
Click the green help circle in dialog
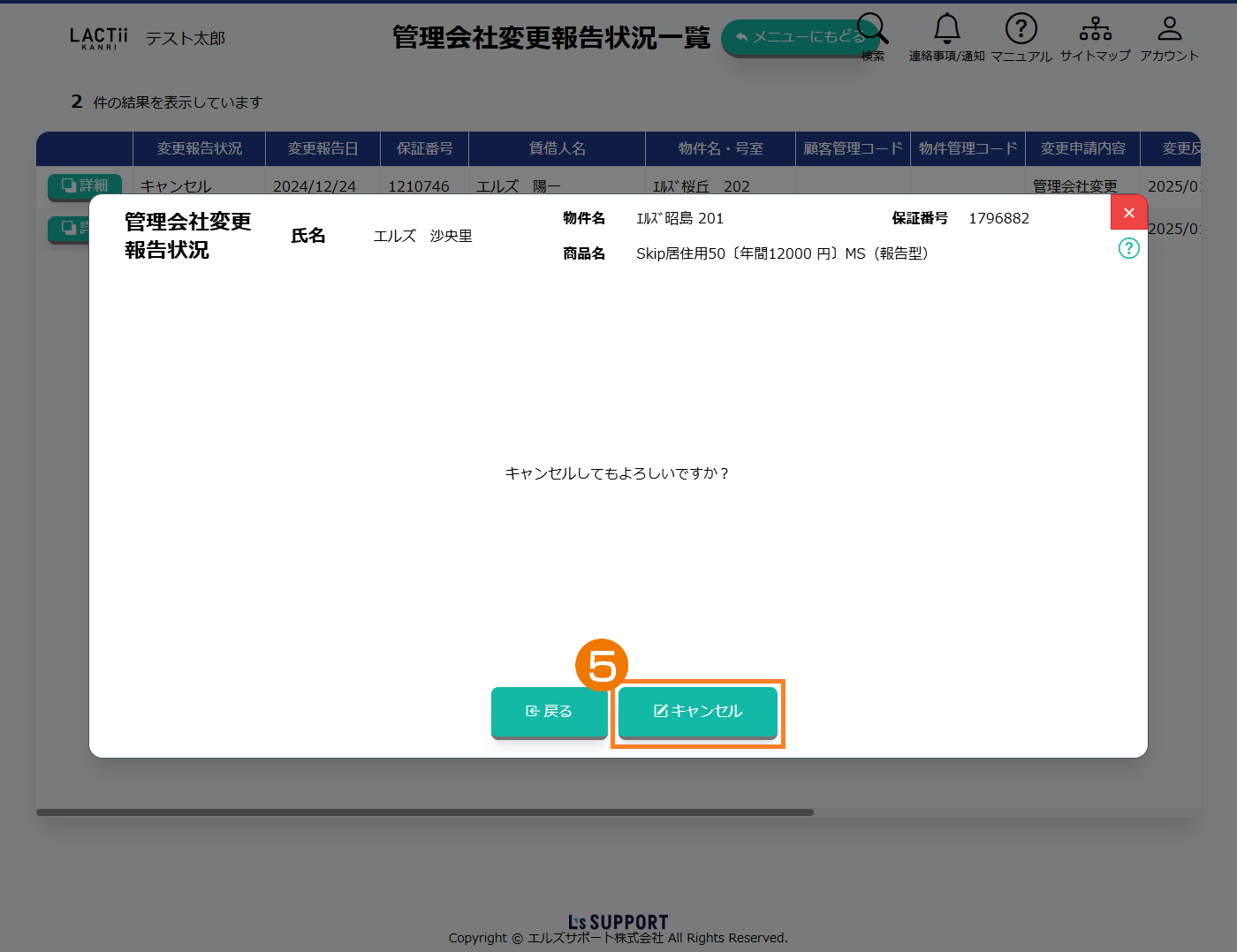click(x=1128, y=248)
